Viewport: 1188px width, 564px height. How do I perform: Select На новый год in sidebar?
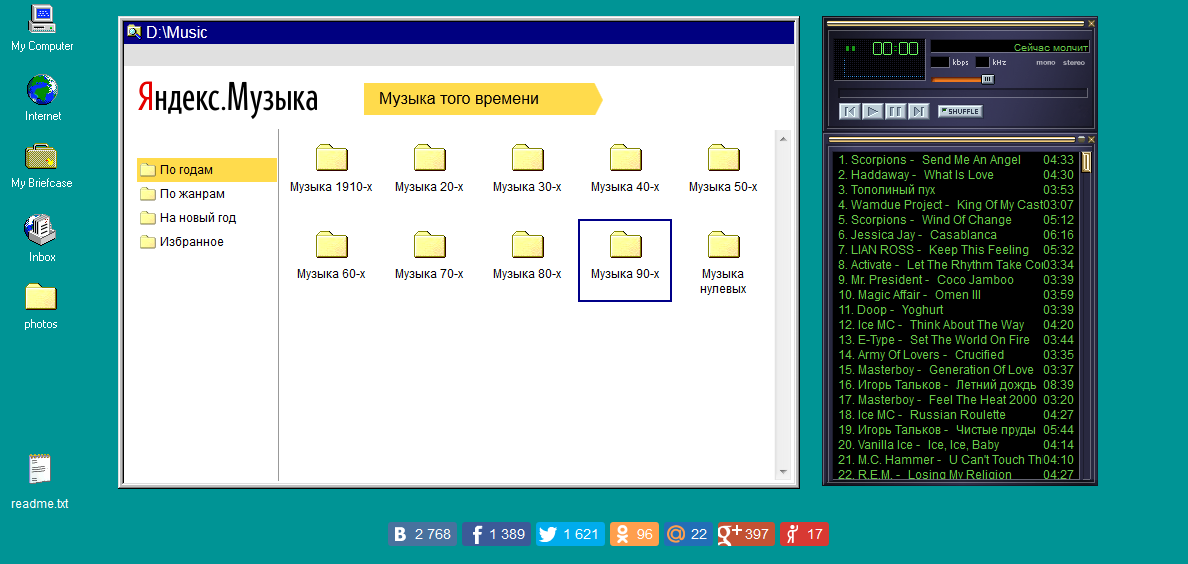click(198, 218)
